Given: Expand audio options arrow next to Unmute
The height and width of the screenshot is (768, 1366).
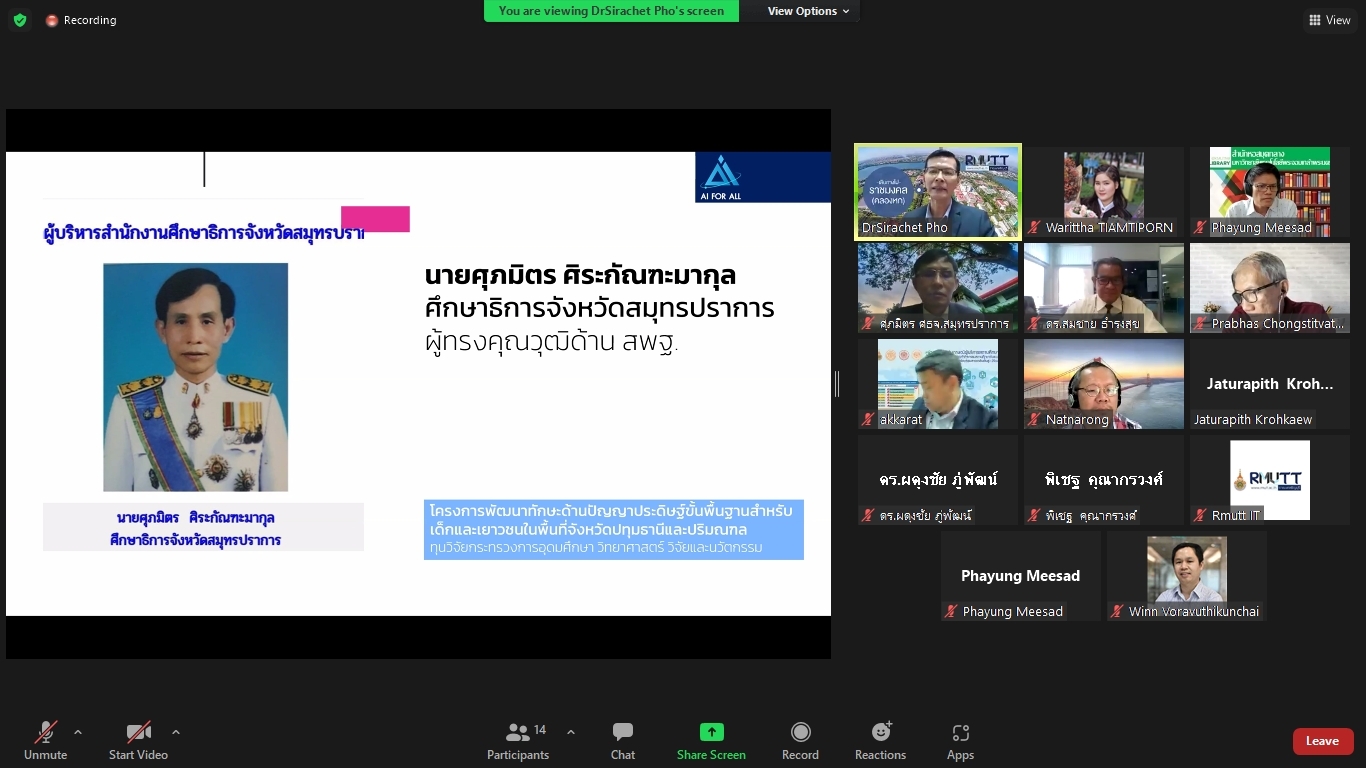Looking at the screenshot, I should pyautogui.click(x=78, y=732).
